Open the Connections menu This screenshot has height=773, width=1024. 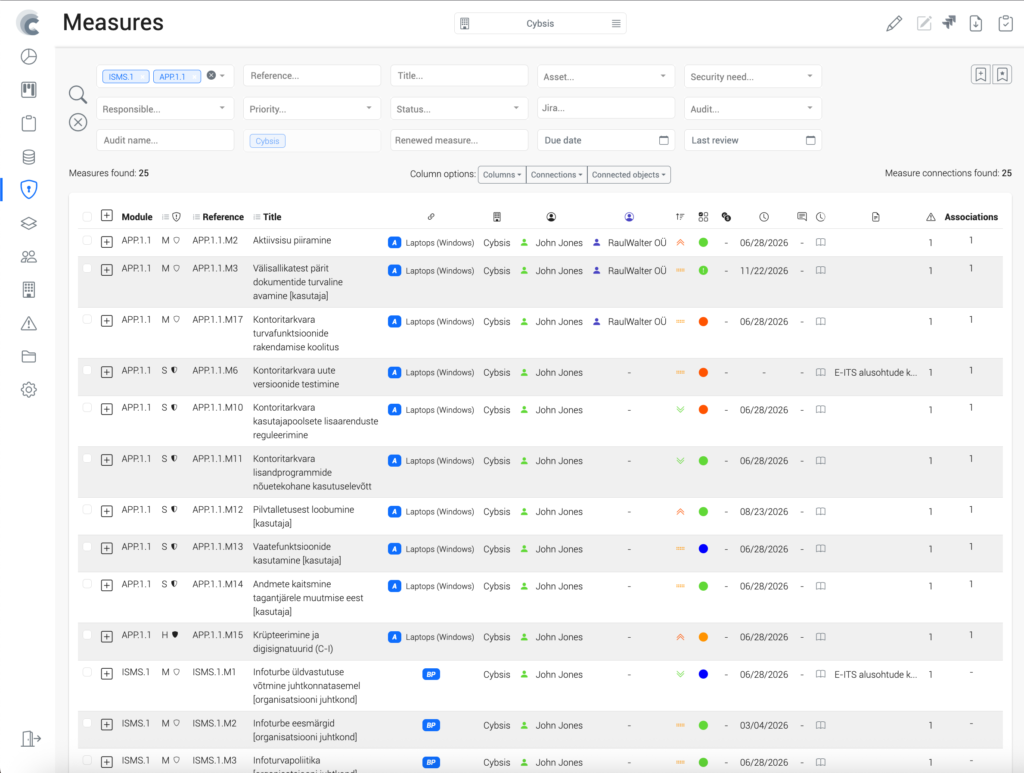[556, 175]
